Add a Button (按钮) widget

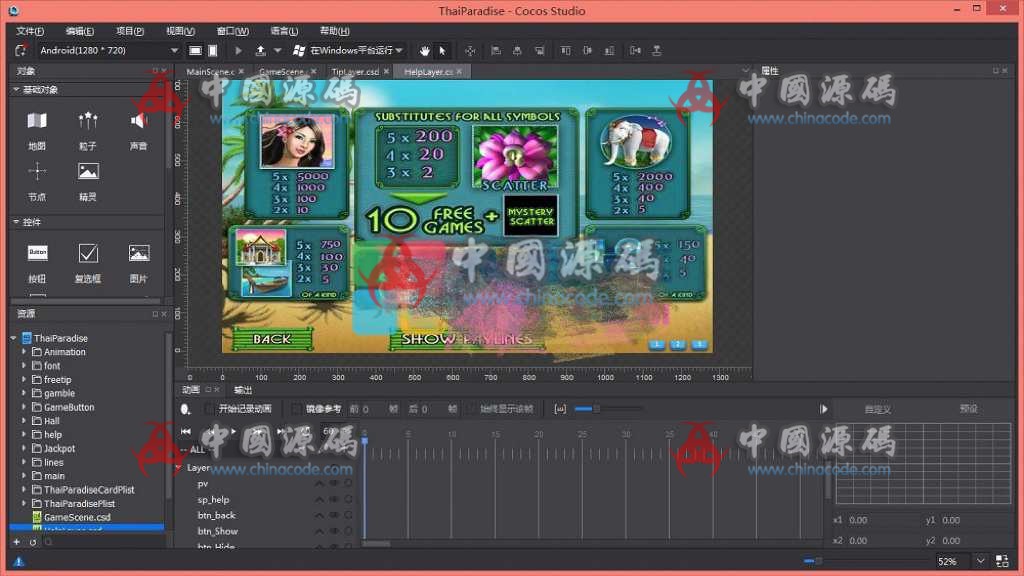point(37,263)
